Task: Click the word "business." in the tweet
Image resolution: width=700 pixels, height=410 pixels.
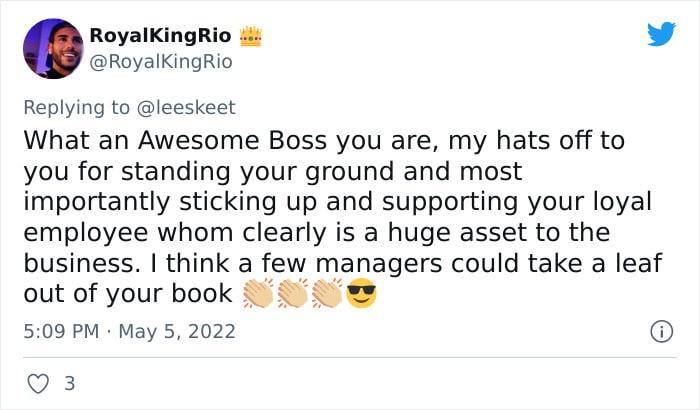Action: tap(79, 263)
